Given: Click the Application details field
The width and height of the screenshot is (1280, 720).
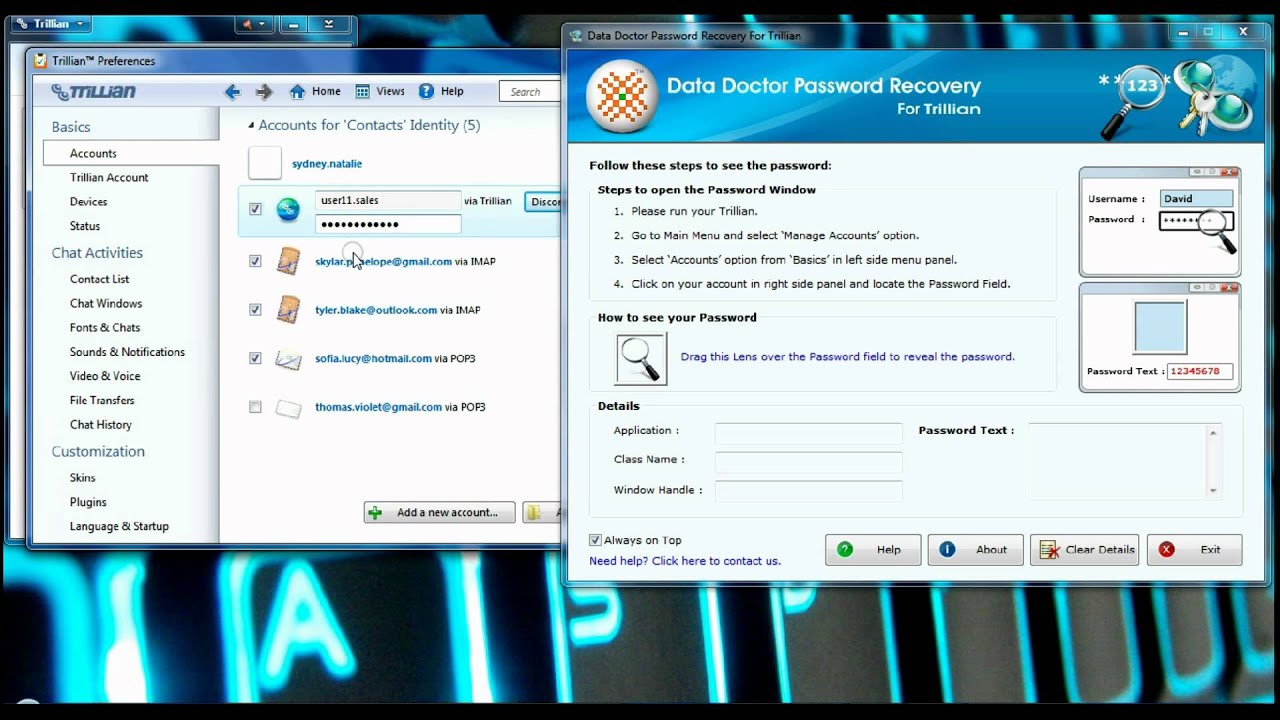Looking at the screenshot, I should [808, 433].
